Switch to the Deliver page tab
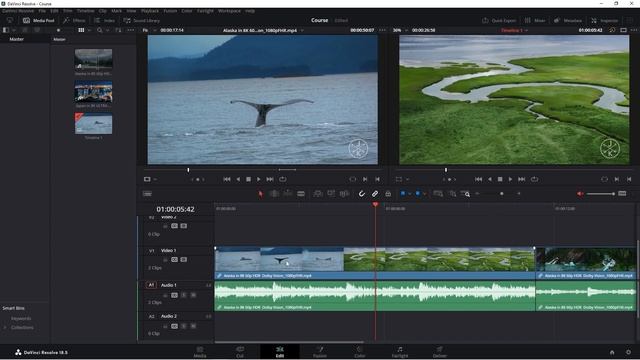This screenshot has height=360, width=640. click(440, 352)
